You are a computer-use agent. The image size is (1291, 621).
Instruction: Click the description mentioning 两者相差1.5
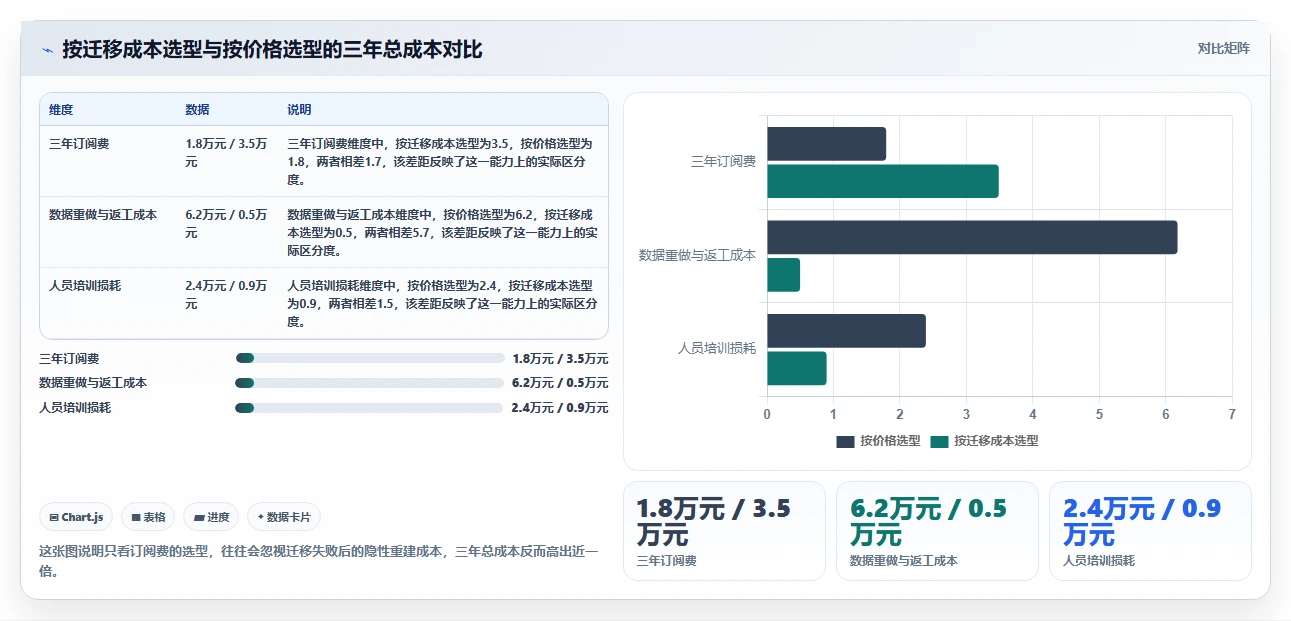(x=441, y=304)
